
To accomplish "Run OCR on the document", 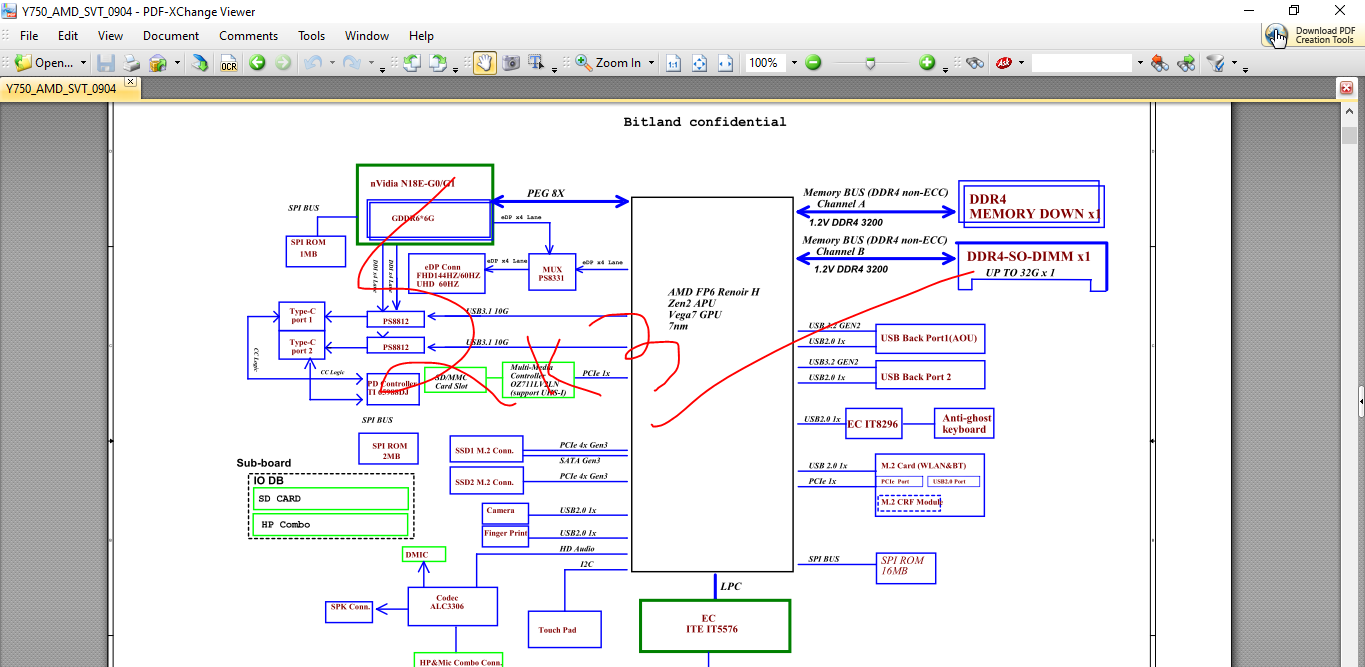I will [229, 62].
